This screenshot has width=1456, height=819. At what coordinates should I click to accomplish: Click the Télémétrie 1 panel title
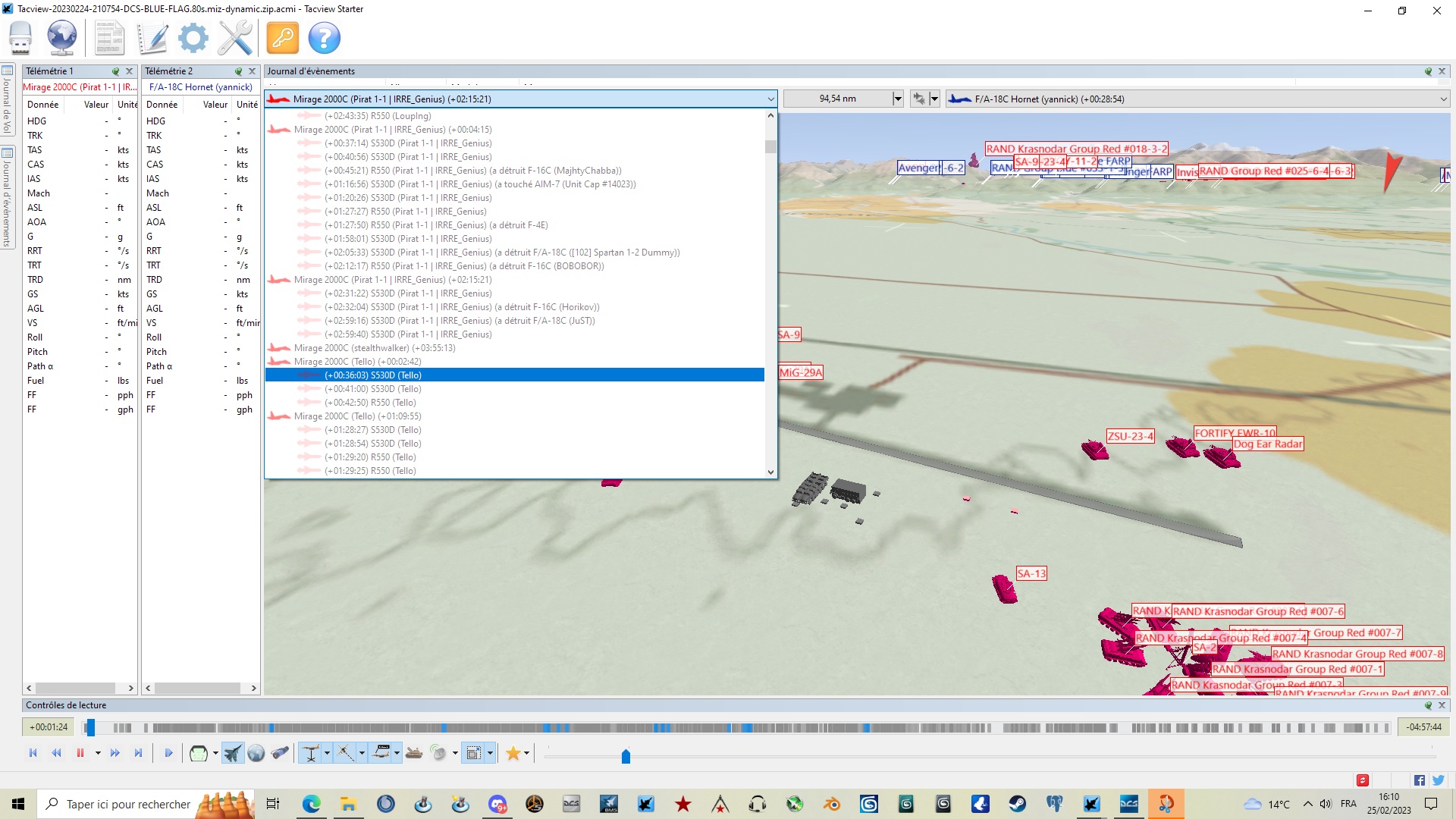pyautogui.click(x=49, y=71)
